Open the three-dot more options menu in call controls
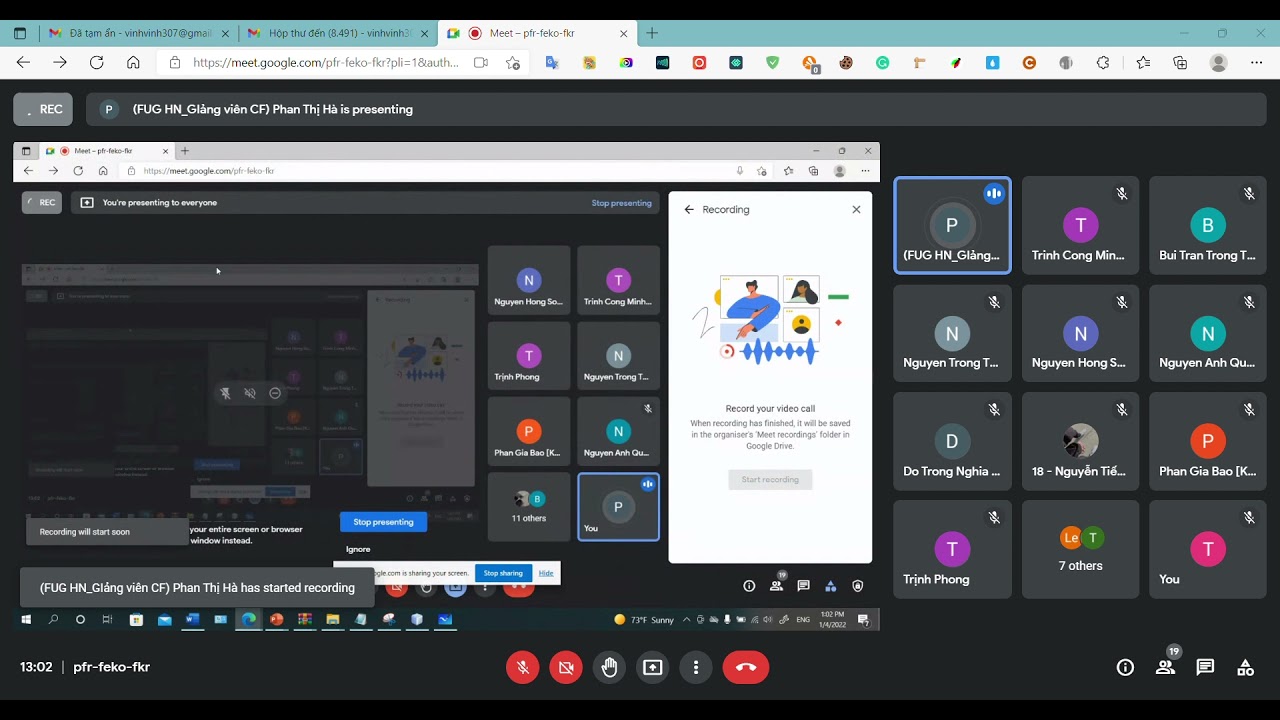Image resolution: width=1280 pixels, height=720 pixels. [x=696, y=667]
